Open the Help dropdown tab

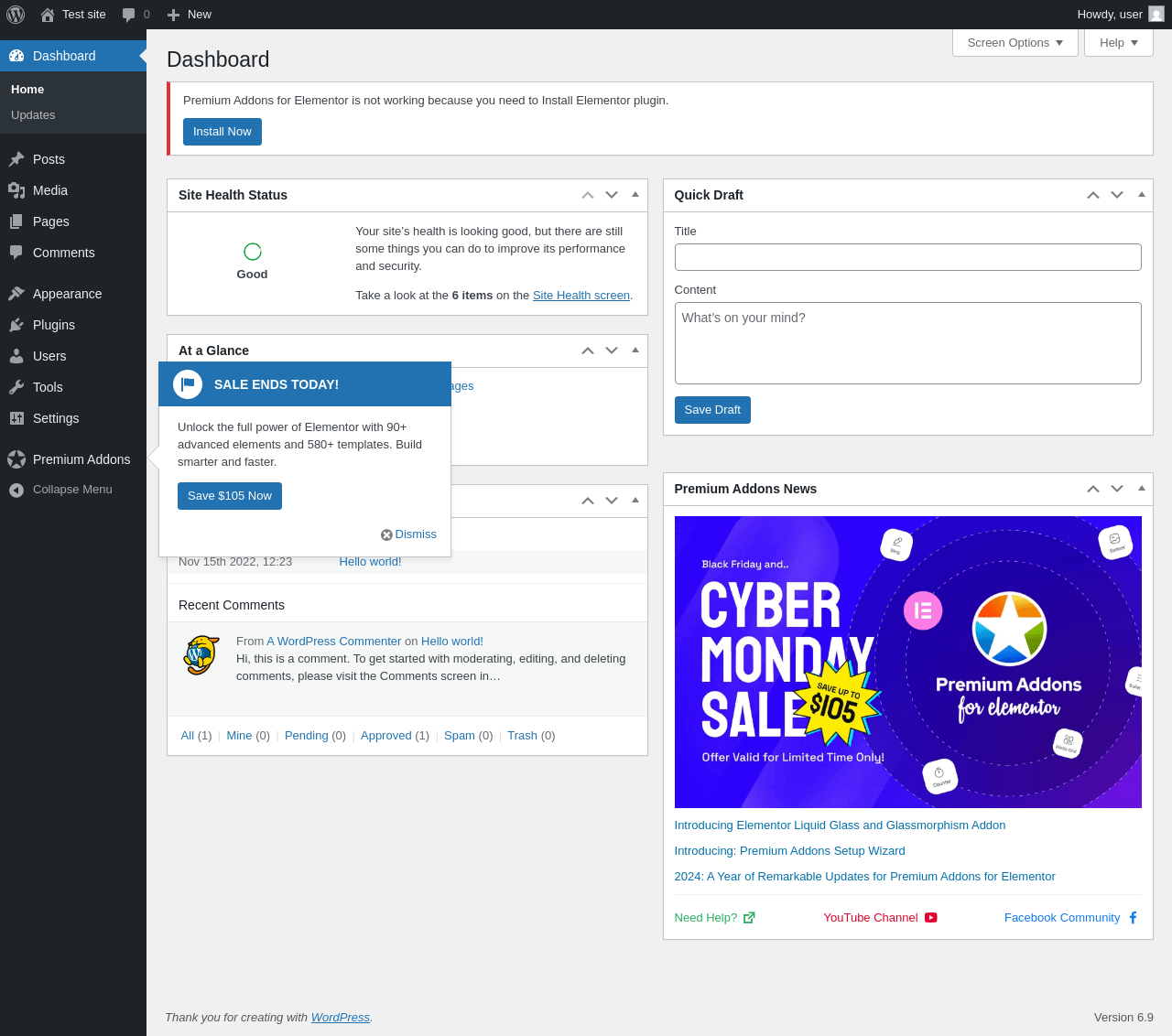[x=1119, y=43]
